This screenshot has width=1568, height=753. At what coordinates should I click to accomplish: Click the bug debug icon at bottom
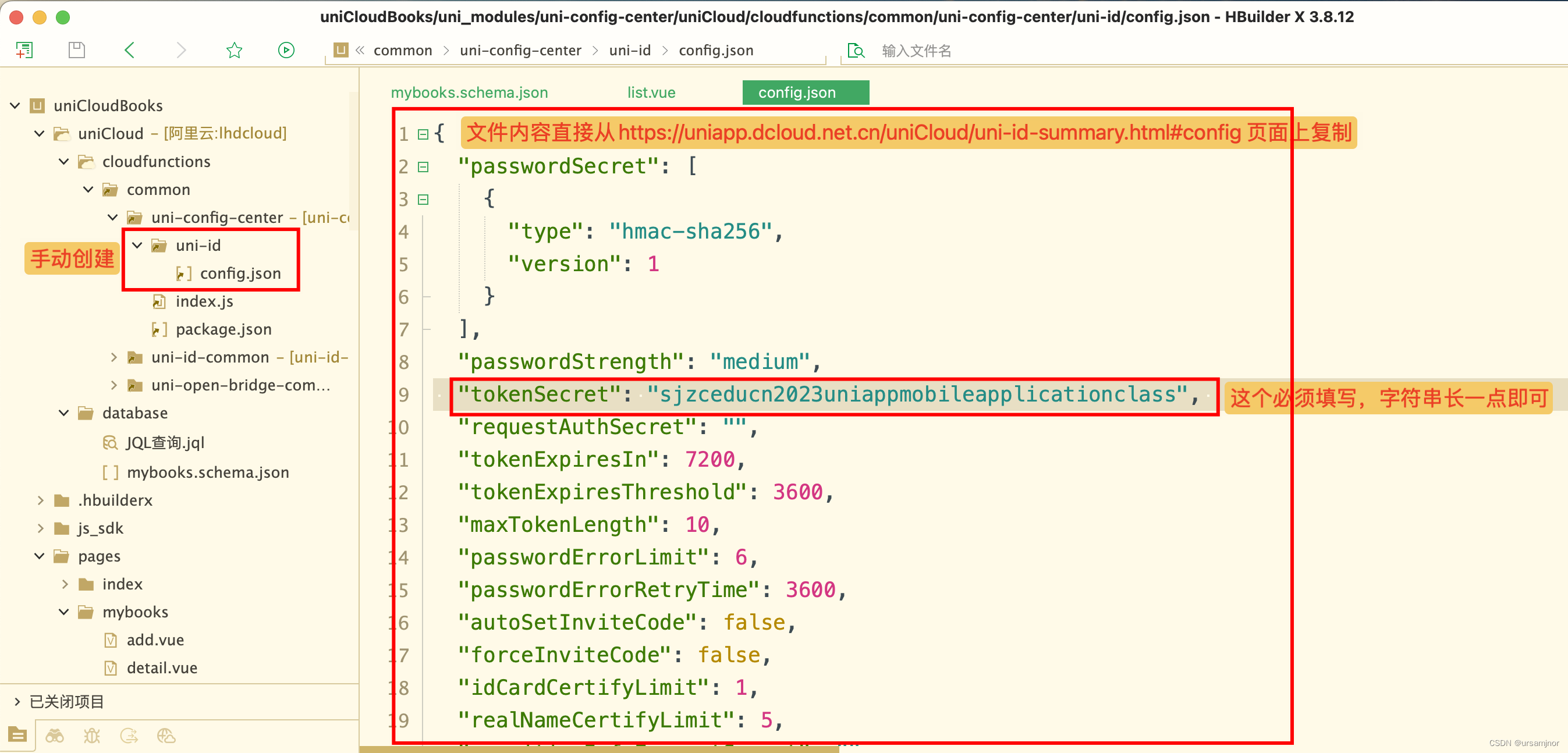pyautogui.click(x=92, y=736)
